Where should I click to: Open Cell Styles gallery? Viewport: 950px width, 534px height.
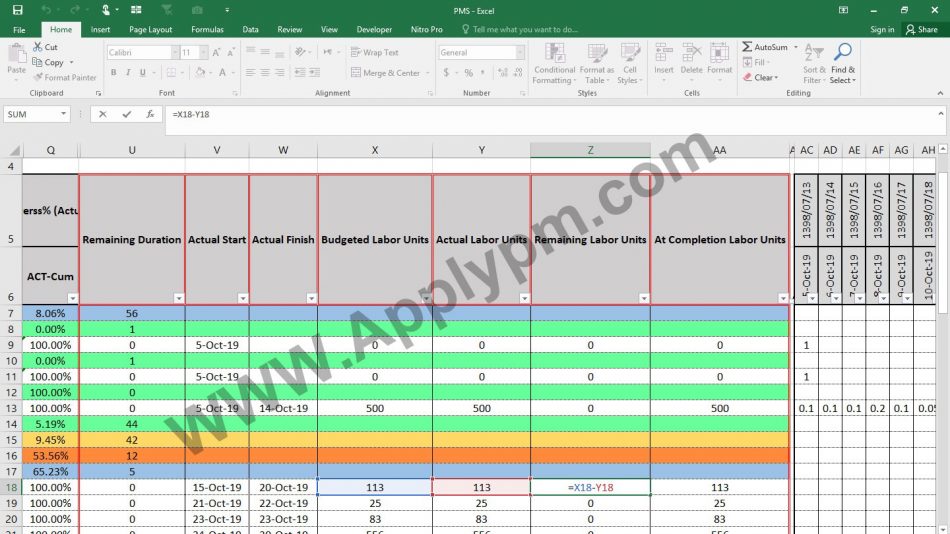pos(629,64)
